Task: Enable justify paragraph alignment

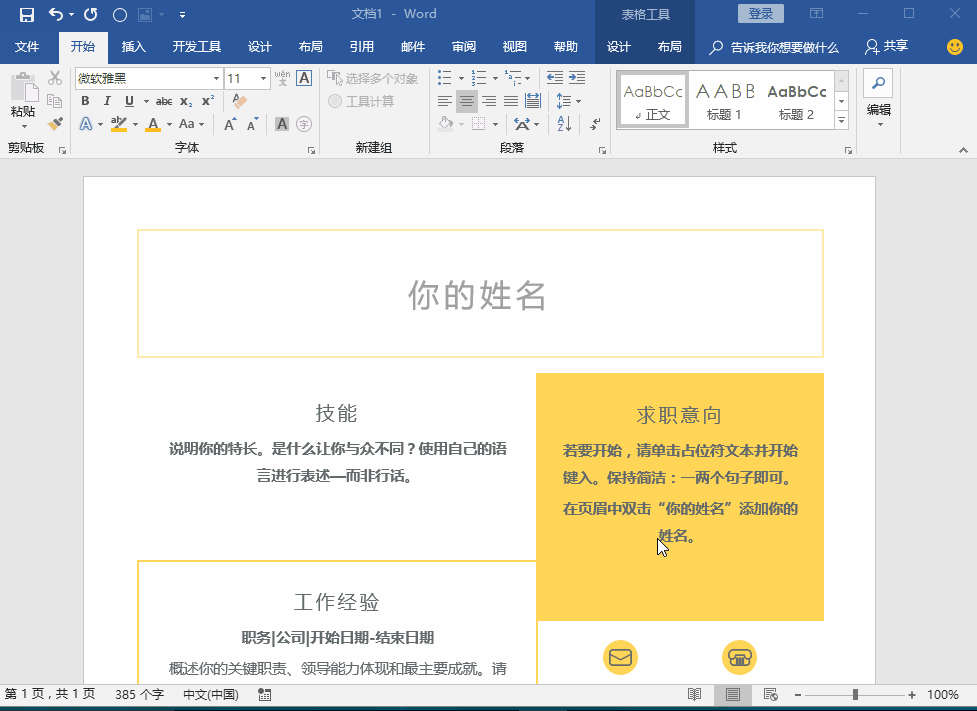Action: pyautogui.click(x=512, y=100)
